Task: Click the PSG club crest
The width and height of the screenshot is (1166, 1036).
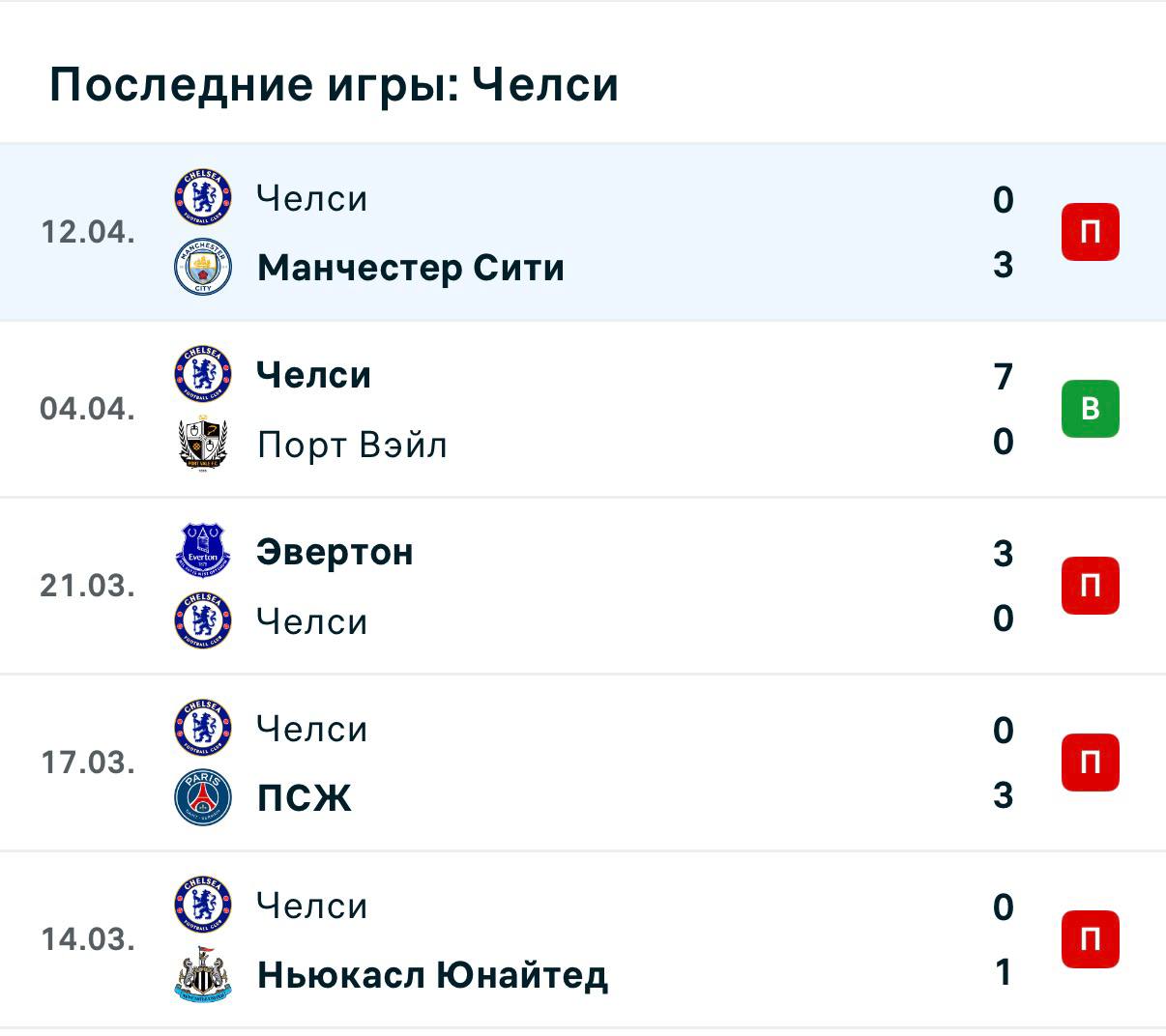Action: click(x=203, y=797)
